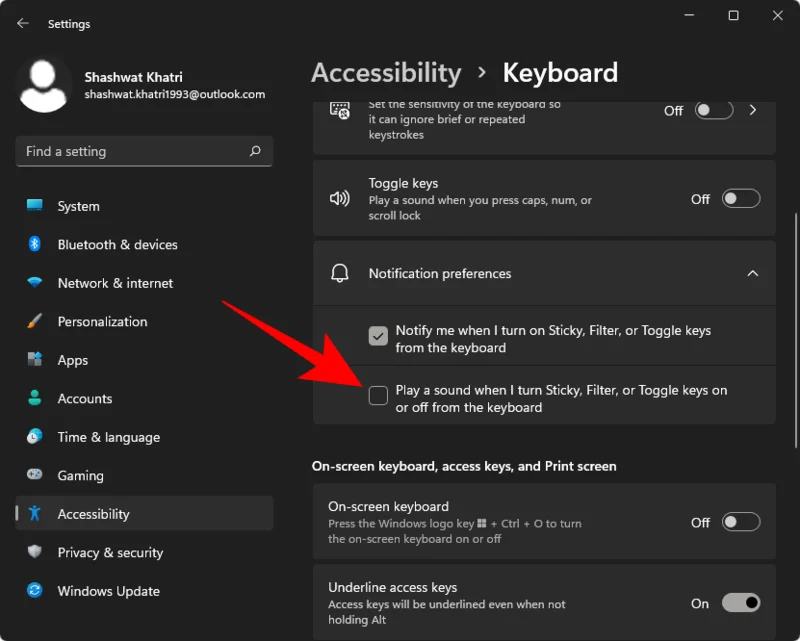Viewport: 800px width, 641px height.
Task: Turn on the Underline access keys toggle
Action: click(741, 602)
